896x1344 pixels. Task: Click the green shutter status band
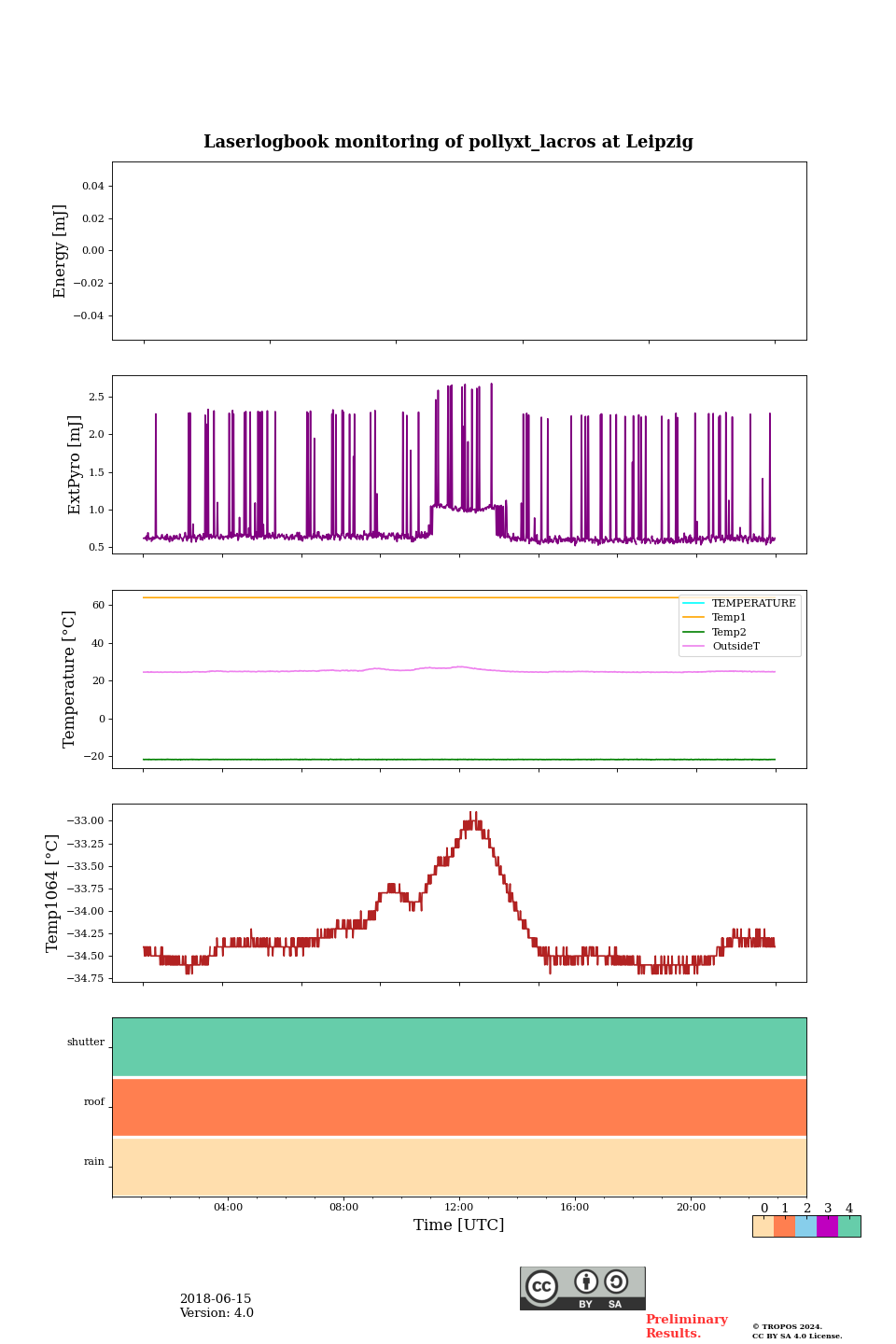459,1047
